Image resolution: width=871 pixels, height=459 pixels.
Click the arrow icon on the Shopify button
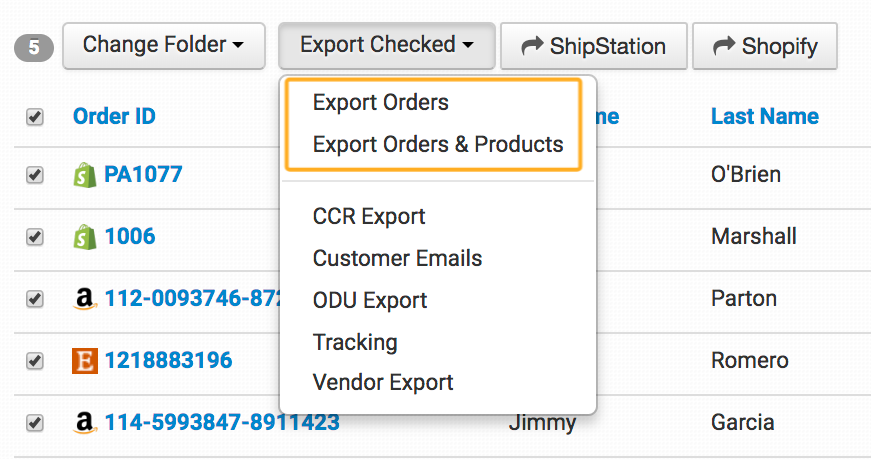[x=724, y=46]
